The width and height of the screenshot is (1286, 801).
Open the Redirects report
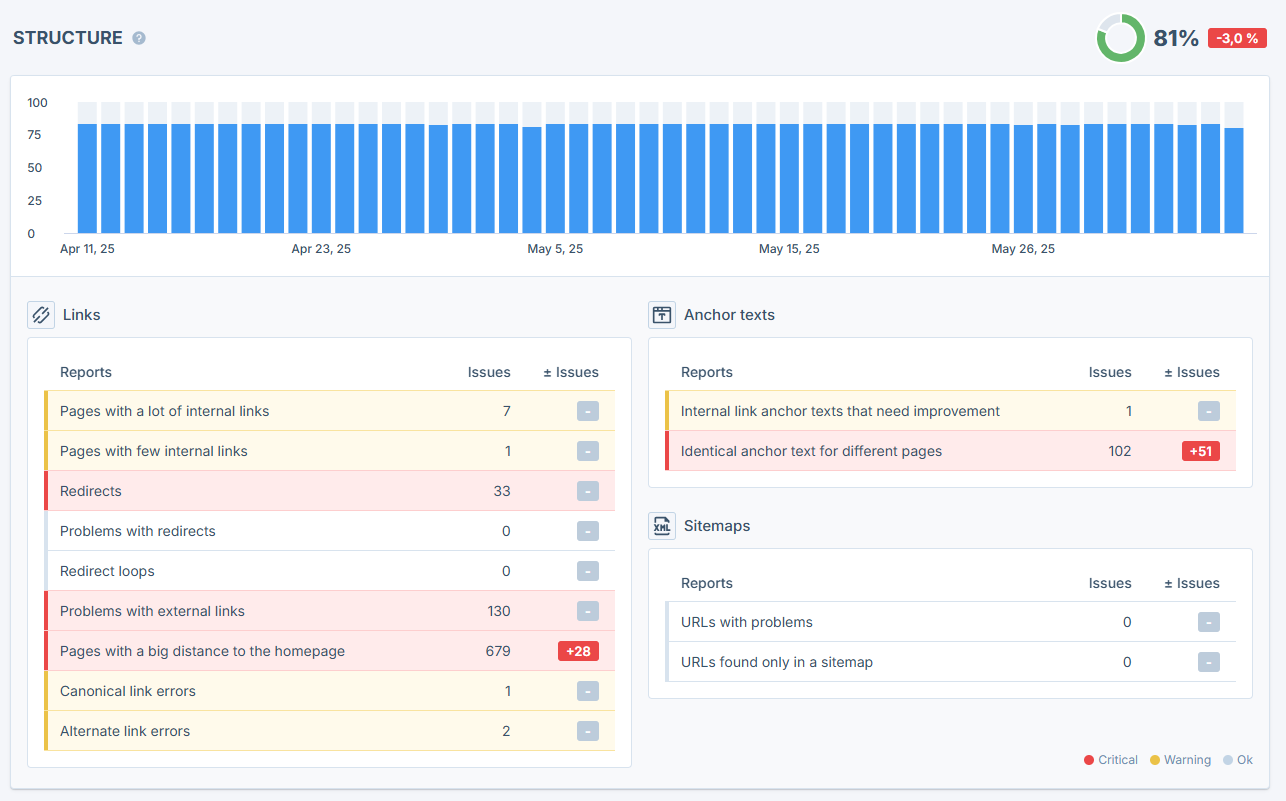tap(330, 491)
